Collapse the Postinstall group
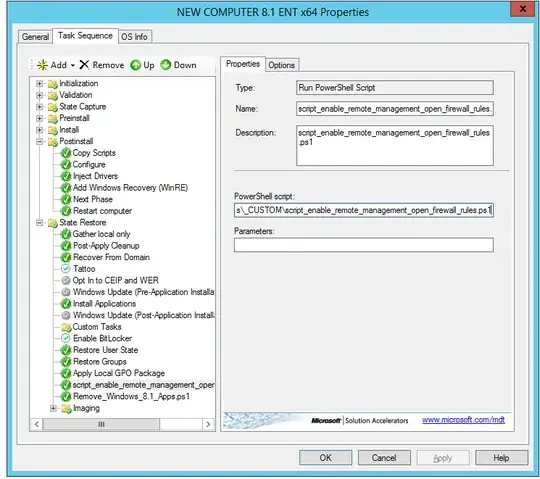This screenshot has height=479, width=540. pyautogui.click(x=40, y=141)
